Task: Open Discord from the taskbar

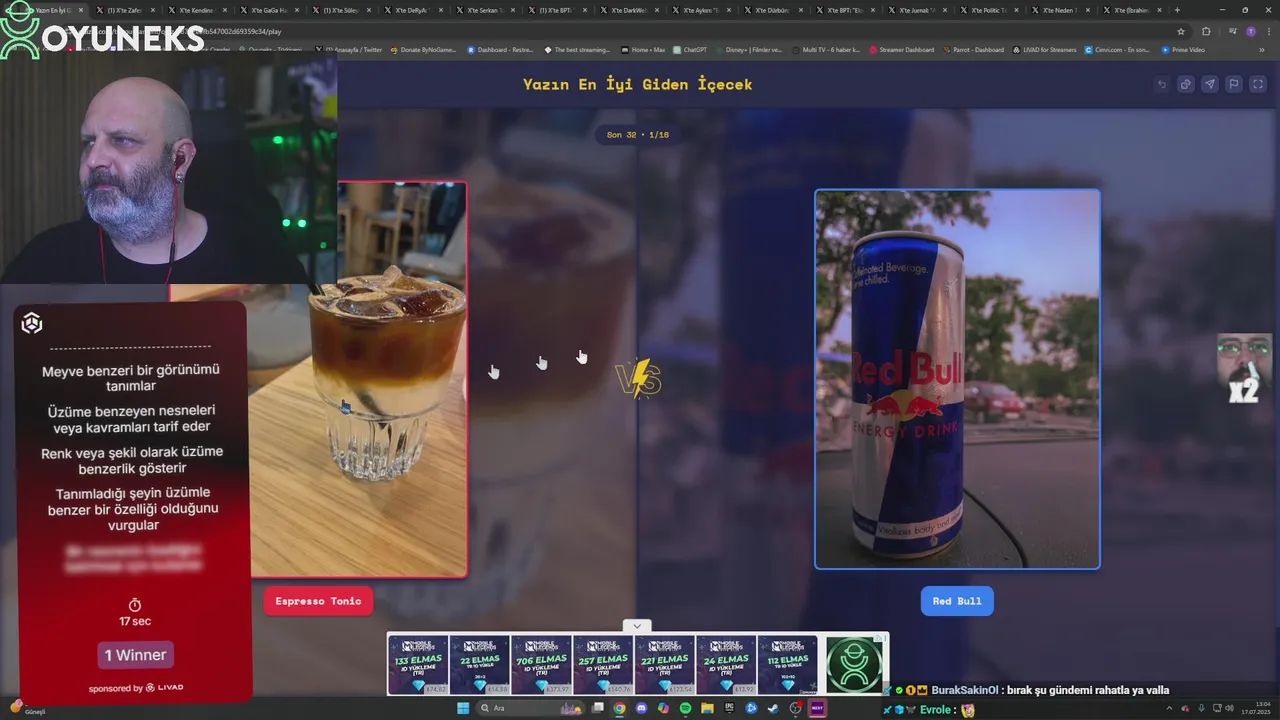Action: (641, 708)
